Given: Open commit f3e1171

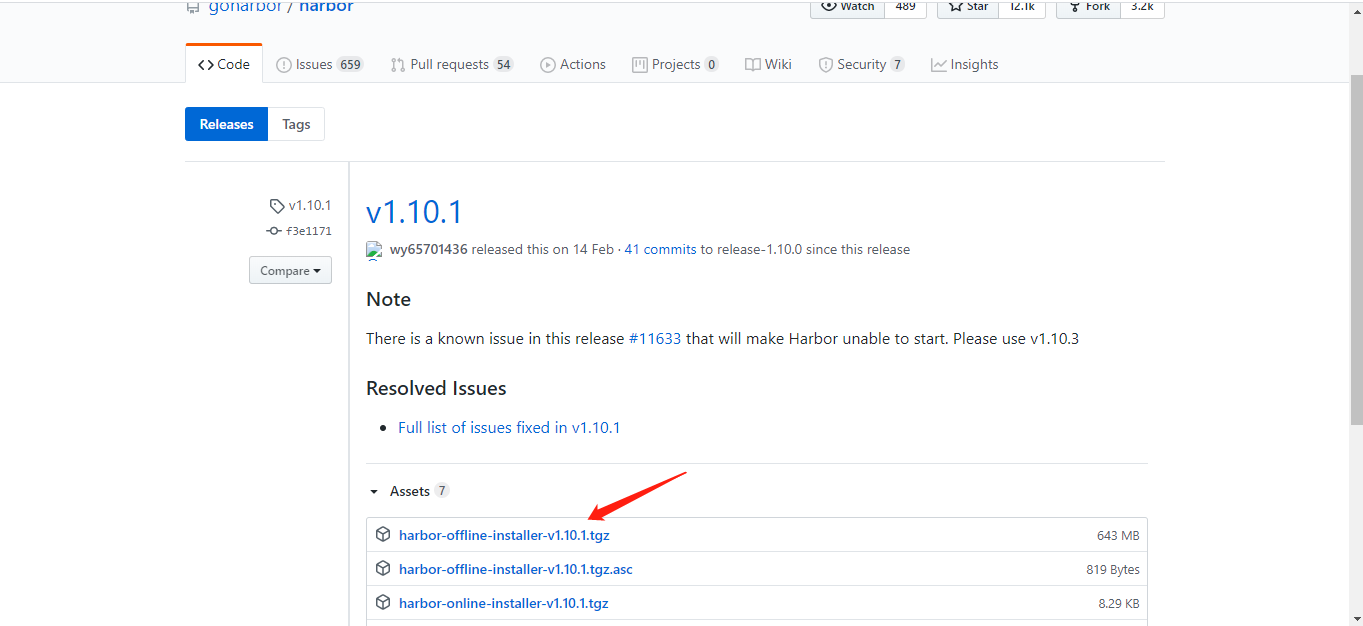Looking at the screenshot, I should click(309, 231).
